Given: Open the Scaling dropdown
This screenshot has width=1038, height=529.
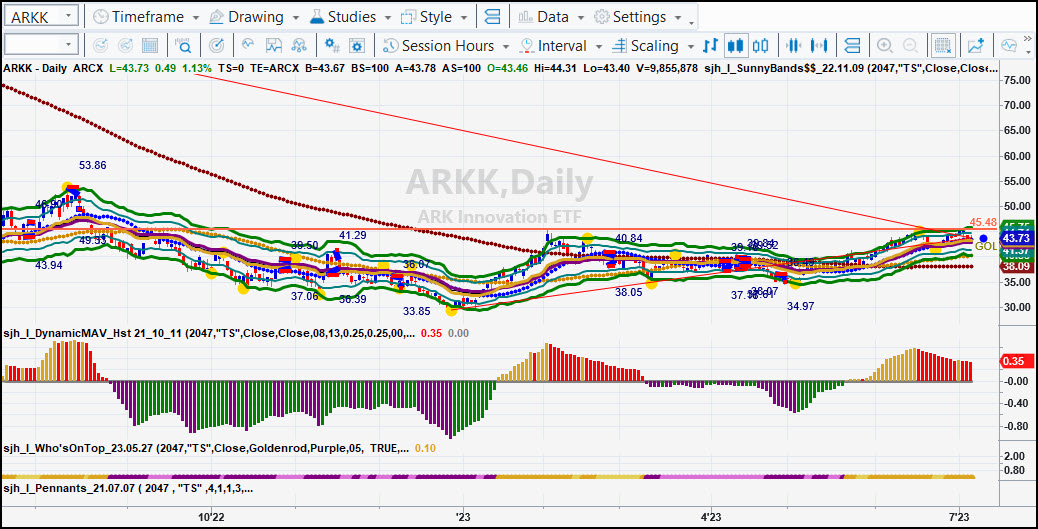Looking at the screenshot, I should click(653, 46).
